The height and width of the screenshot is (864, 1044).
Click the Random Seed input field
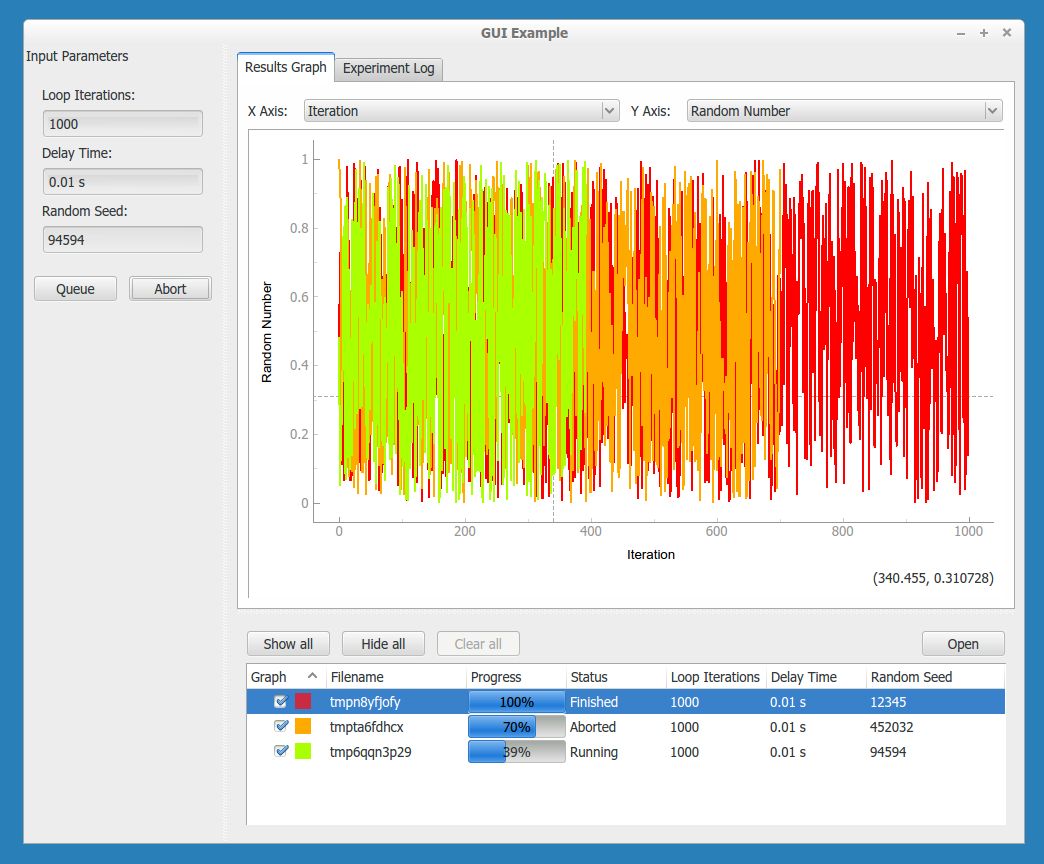tap(122, 240)
